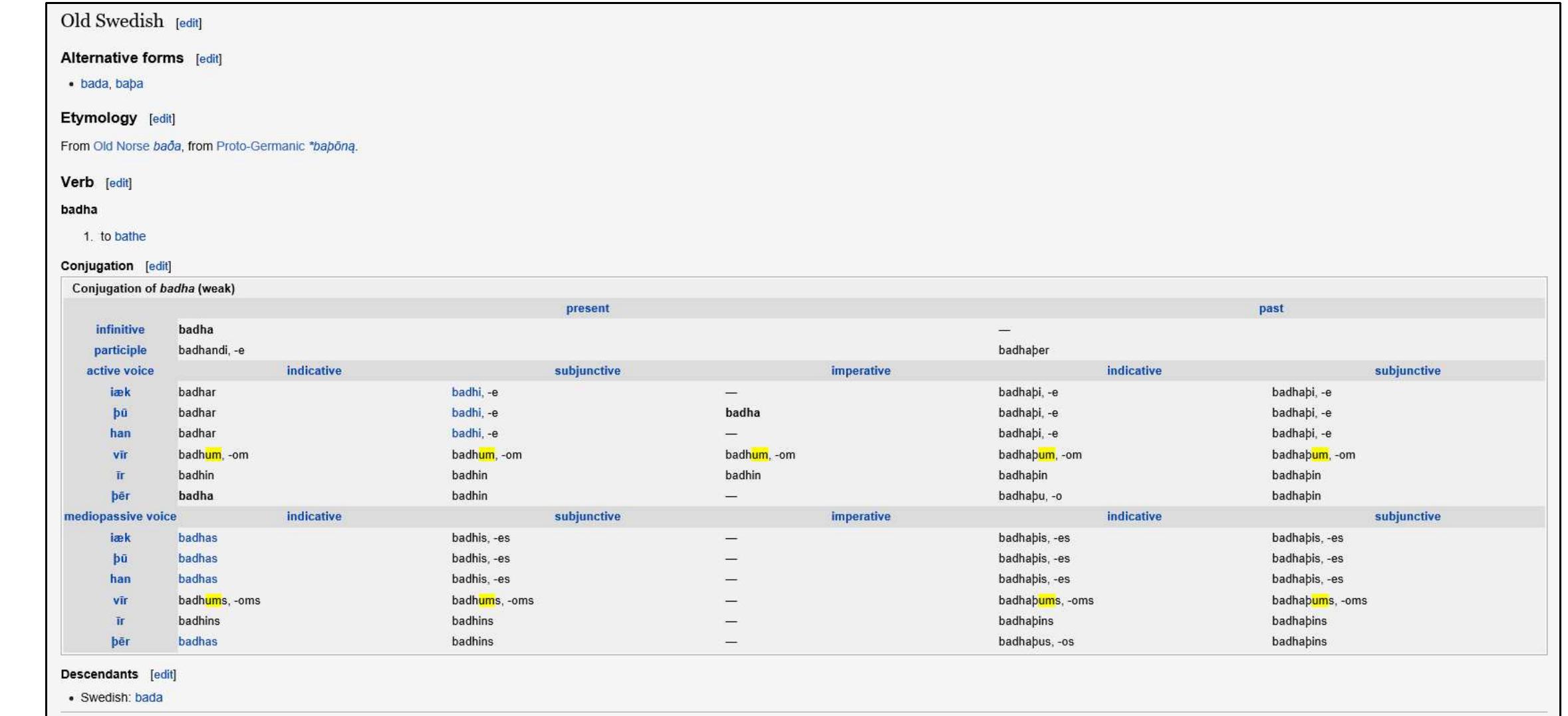Click edit link beside Conjugation heading

[158, 266]
